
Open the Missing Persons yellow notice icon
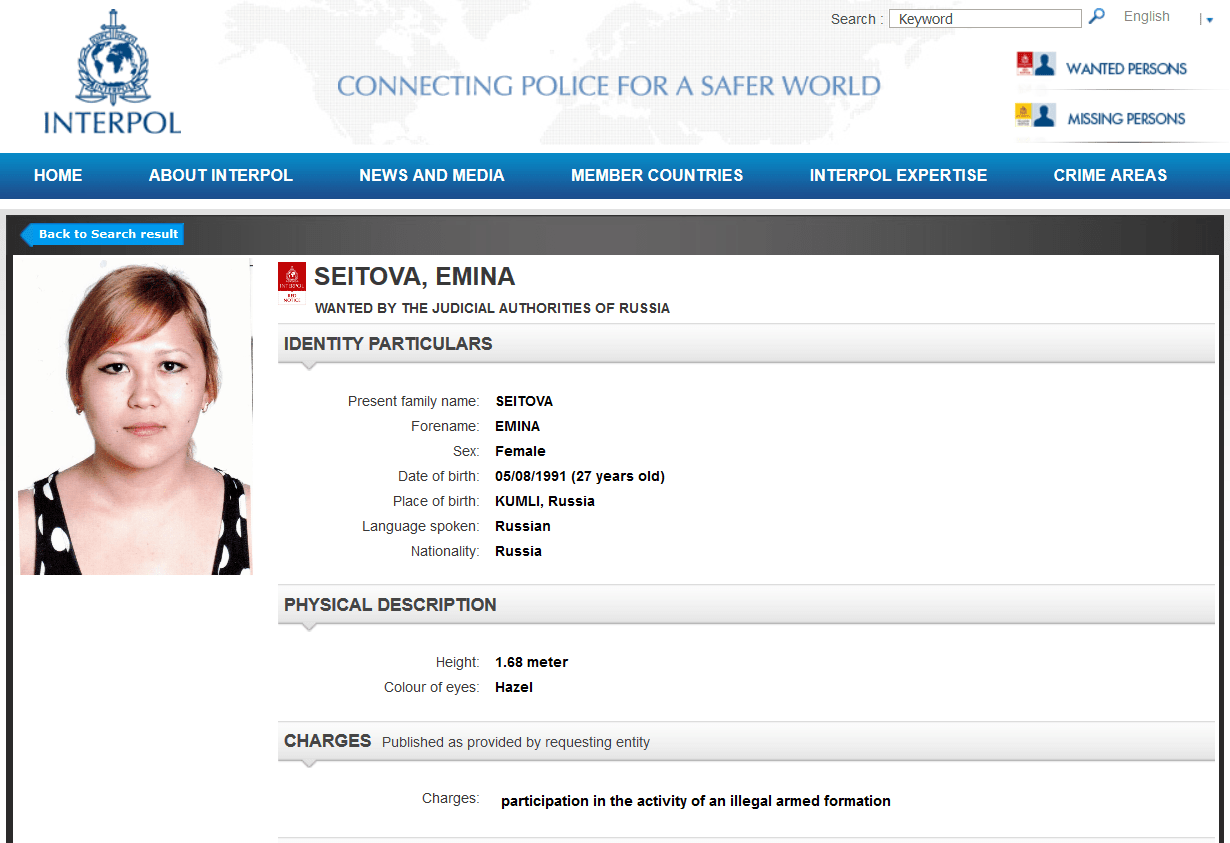pos(1027,114)
